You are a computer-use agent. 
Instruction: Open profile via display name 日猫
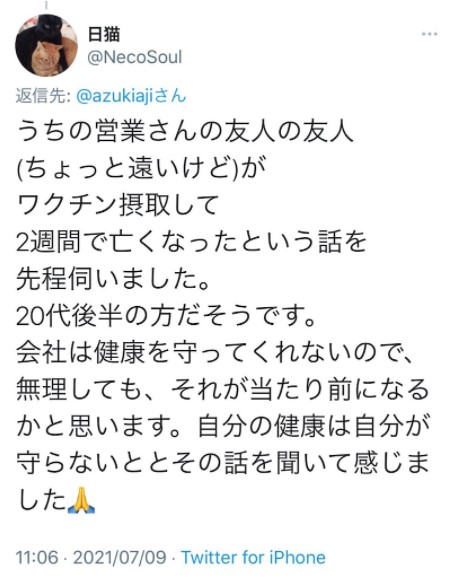(x=104, y=34)
